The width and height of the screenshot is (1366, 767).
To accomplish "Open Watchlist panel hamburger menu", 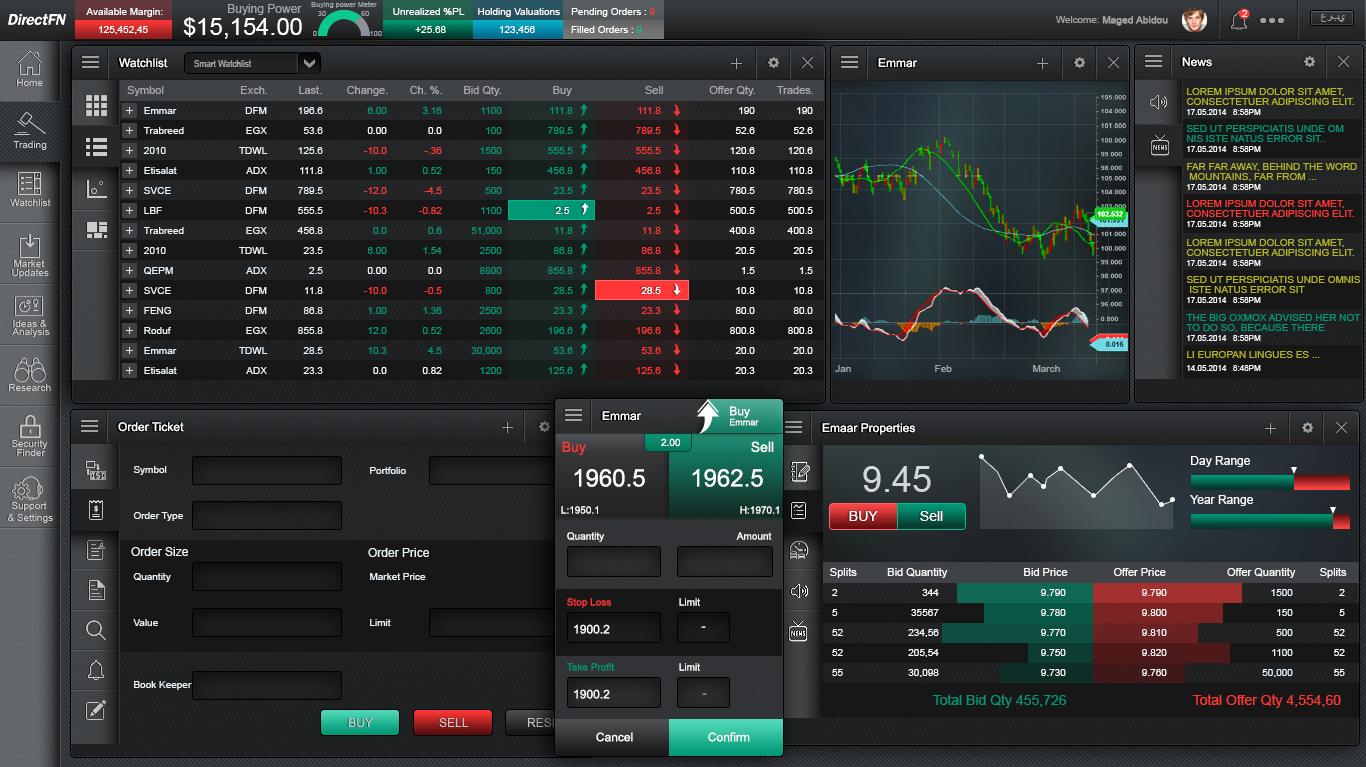I will [91, 62].
